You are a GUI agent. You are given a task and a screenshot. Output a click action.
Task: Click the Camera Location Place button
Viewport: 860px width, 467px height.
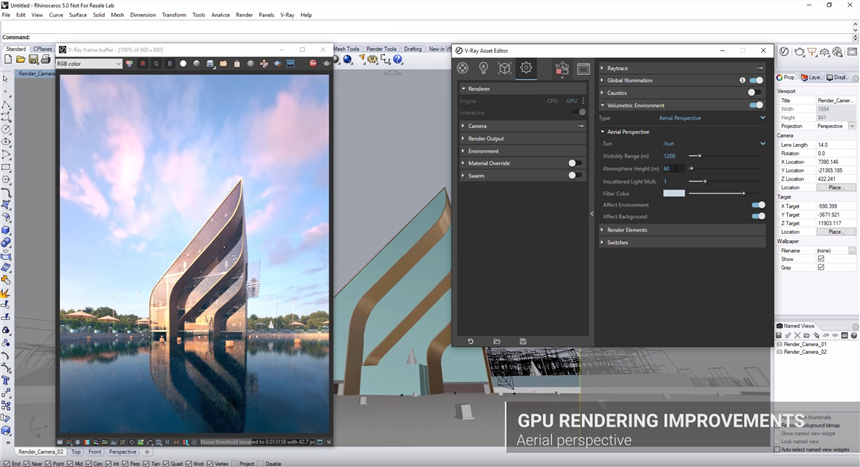click(x=836, y=188)
